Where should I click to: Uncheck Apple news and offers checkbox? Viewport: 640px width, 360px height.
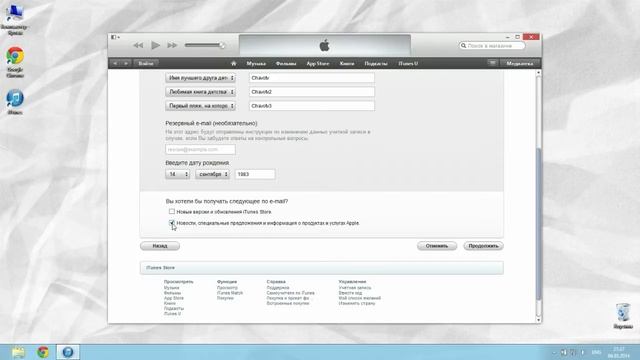172,223
